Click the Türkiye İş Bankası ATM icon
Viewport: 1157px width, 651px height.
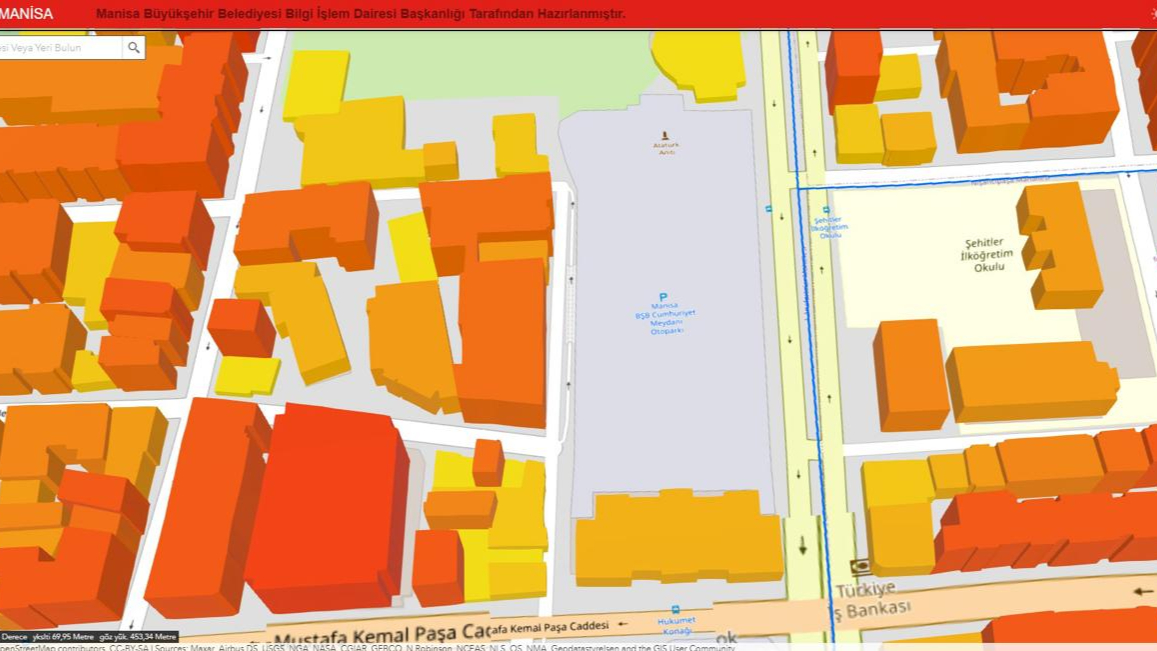858,567
